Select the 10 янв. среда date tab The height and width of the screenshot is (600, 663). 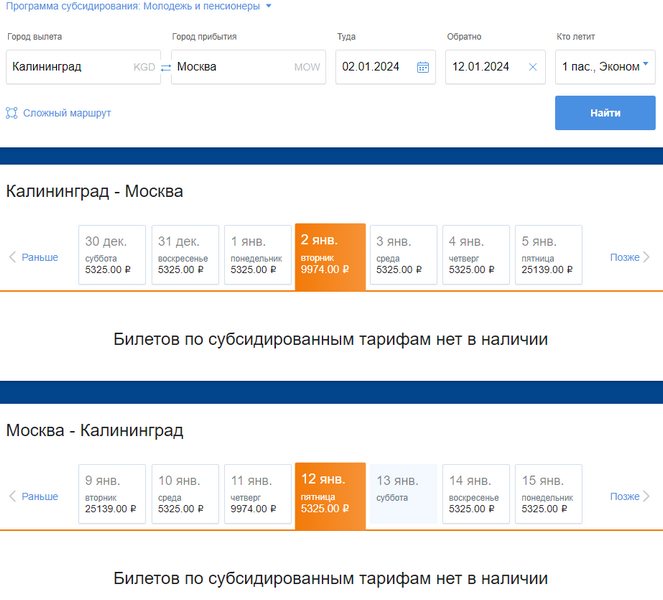[185, 494]
